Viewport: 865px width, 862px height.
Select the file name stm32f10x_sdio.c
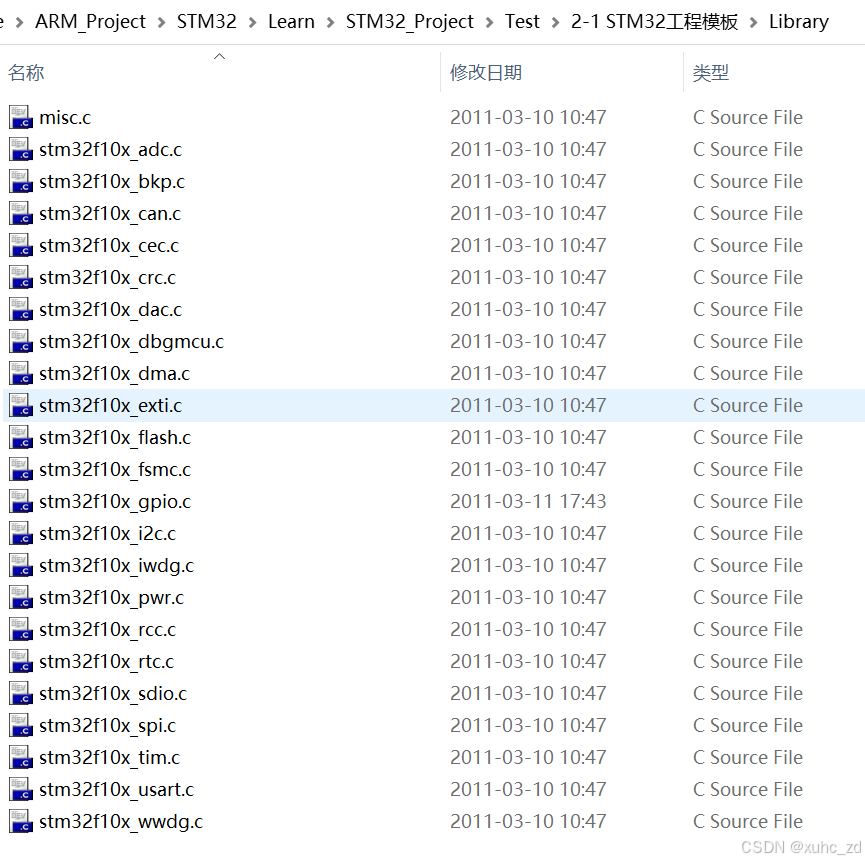tap(113, 693)
